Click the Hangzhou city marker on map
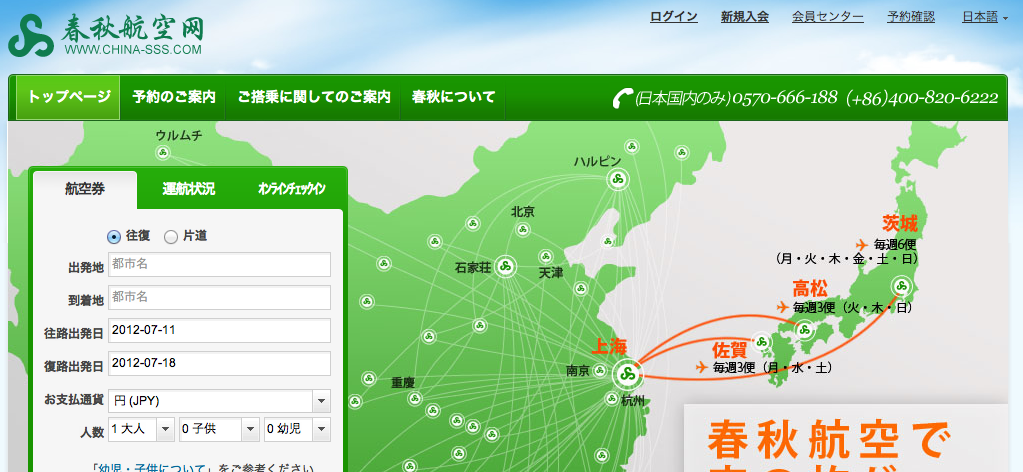 [x=612, y=398]
